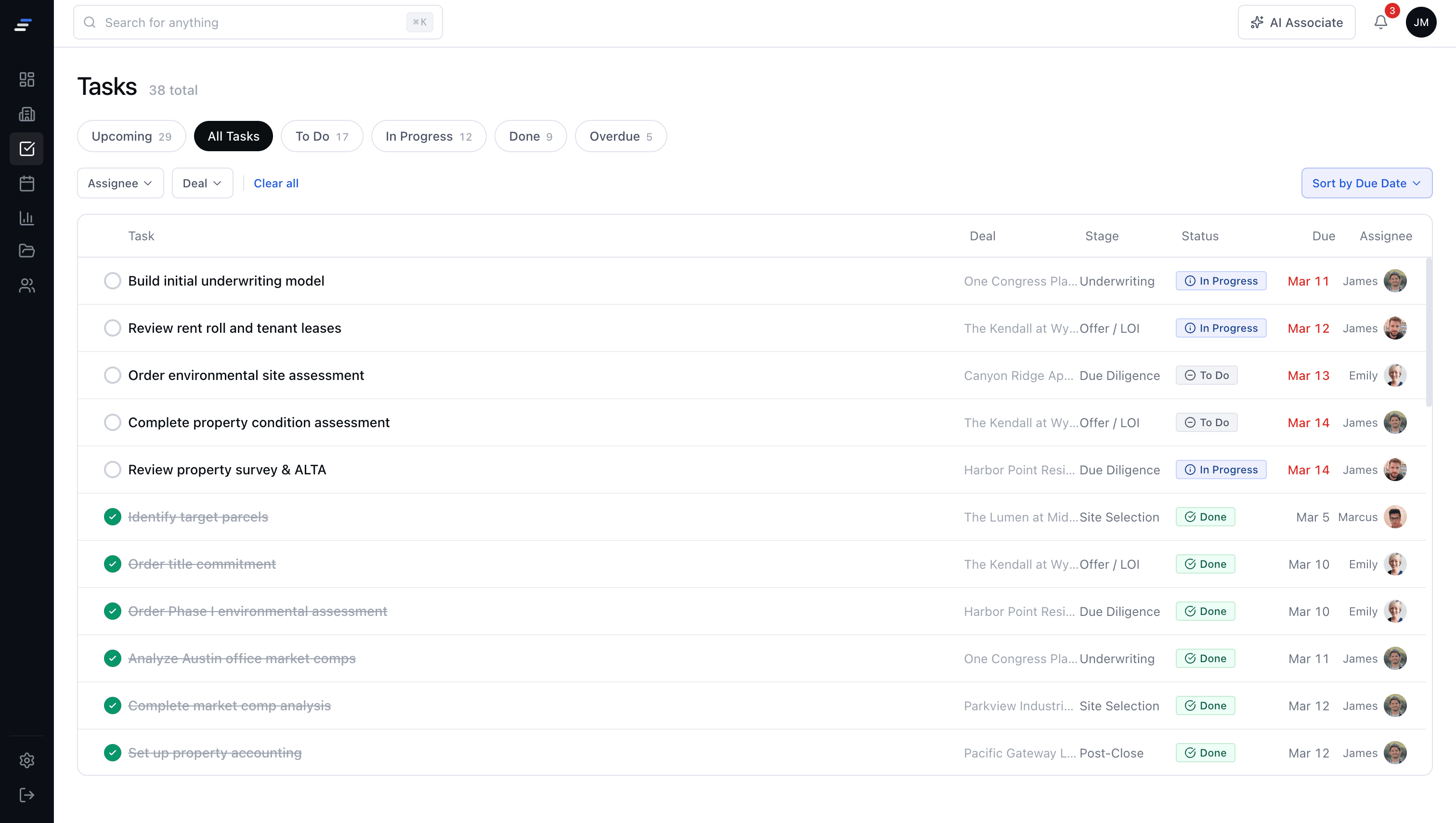Viewport: 1456px width, 823px height.
Task: Open the Contacts people icon in sidebar
Action: (x=26, y=286)
